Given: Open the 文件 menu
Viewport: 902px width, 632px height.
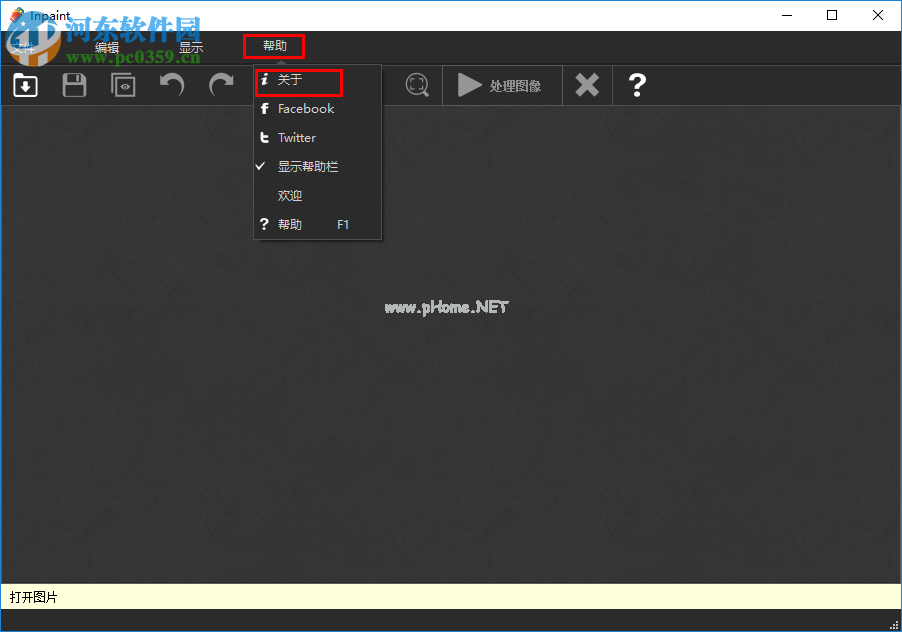Looking at the screenshot, I should click(x=24, y=46).
